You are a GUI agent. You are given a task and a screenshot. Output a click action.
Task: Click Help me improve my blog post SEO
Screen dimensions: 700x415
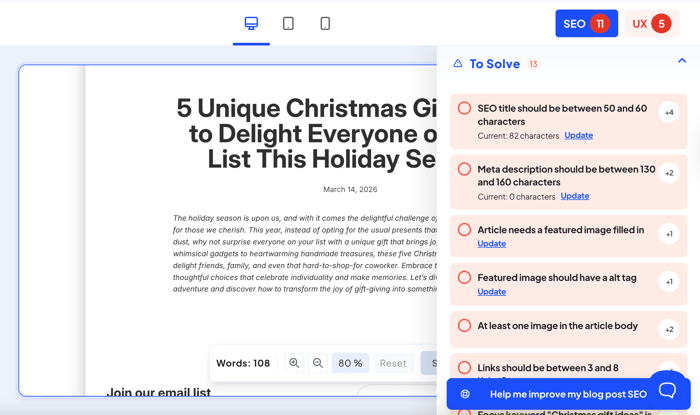click(568, 394)
